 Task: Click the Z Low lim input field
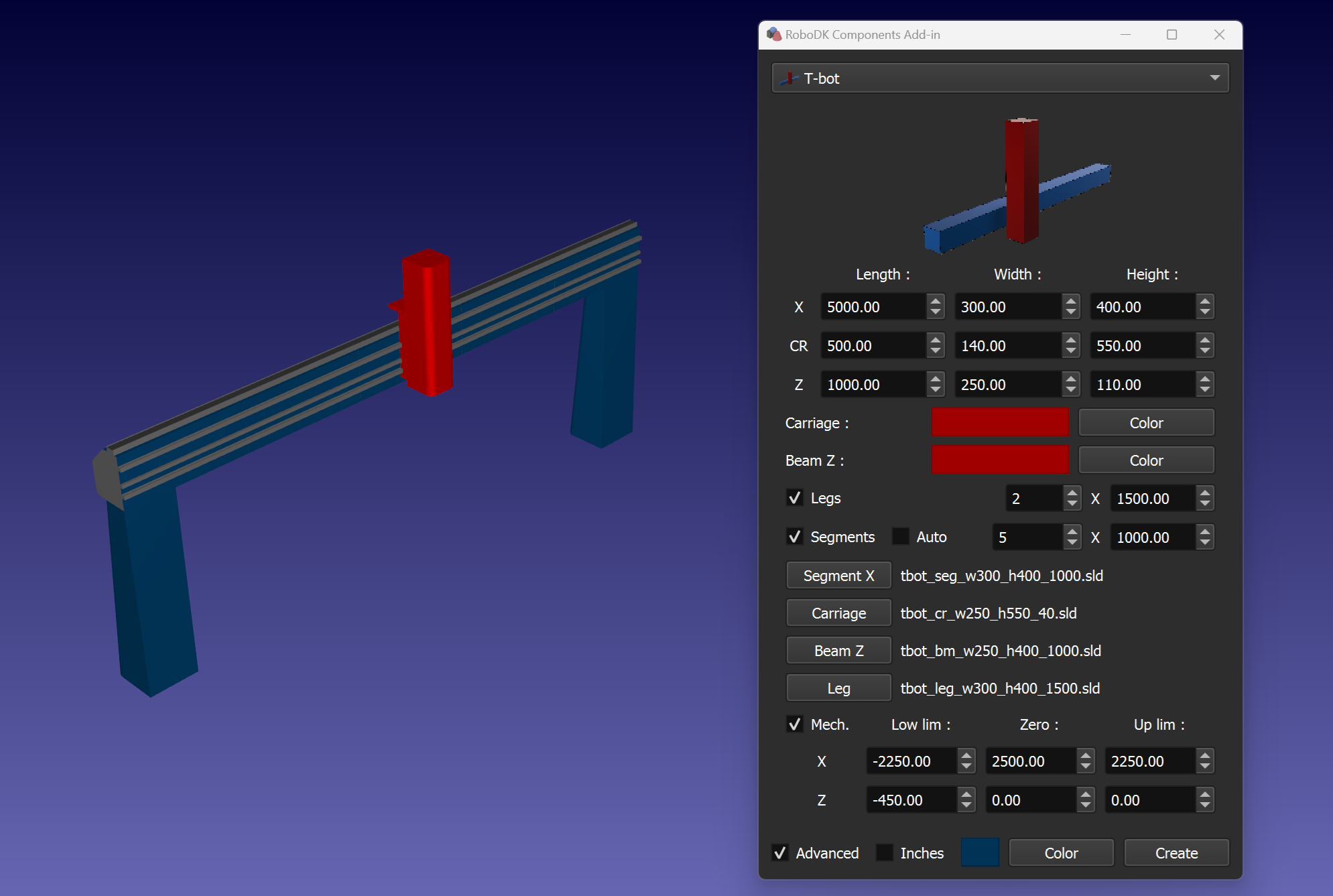click(x=911, y=800)
